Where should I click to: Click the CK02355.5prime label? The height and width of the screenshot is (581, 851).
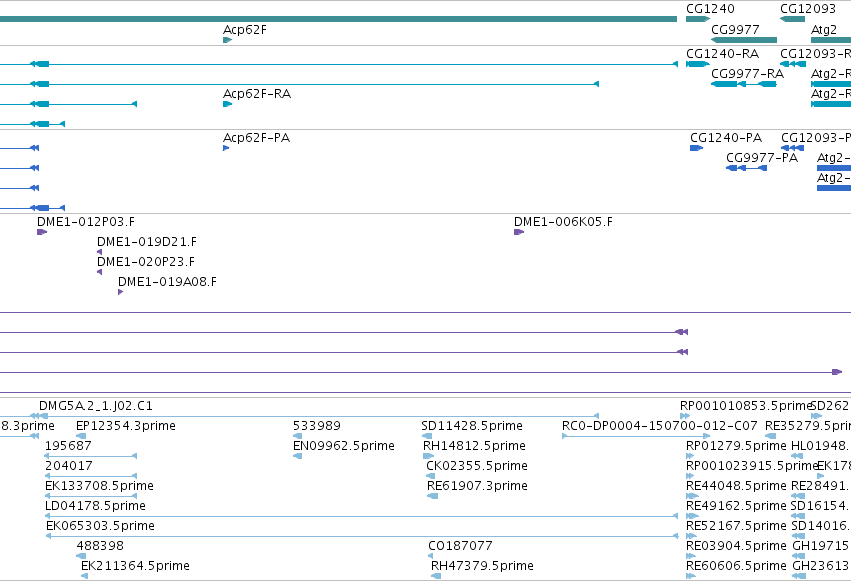point(477,466)
